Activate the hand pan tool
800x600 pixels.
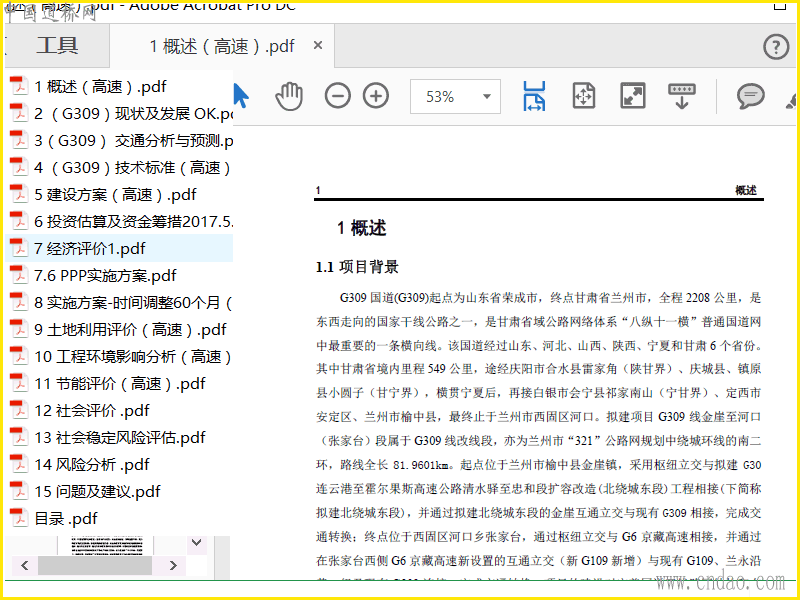pyautogui.click(x=289, y=95)
